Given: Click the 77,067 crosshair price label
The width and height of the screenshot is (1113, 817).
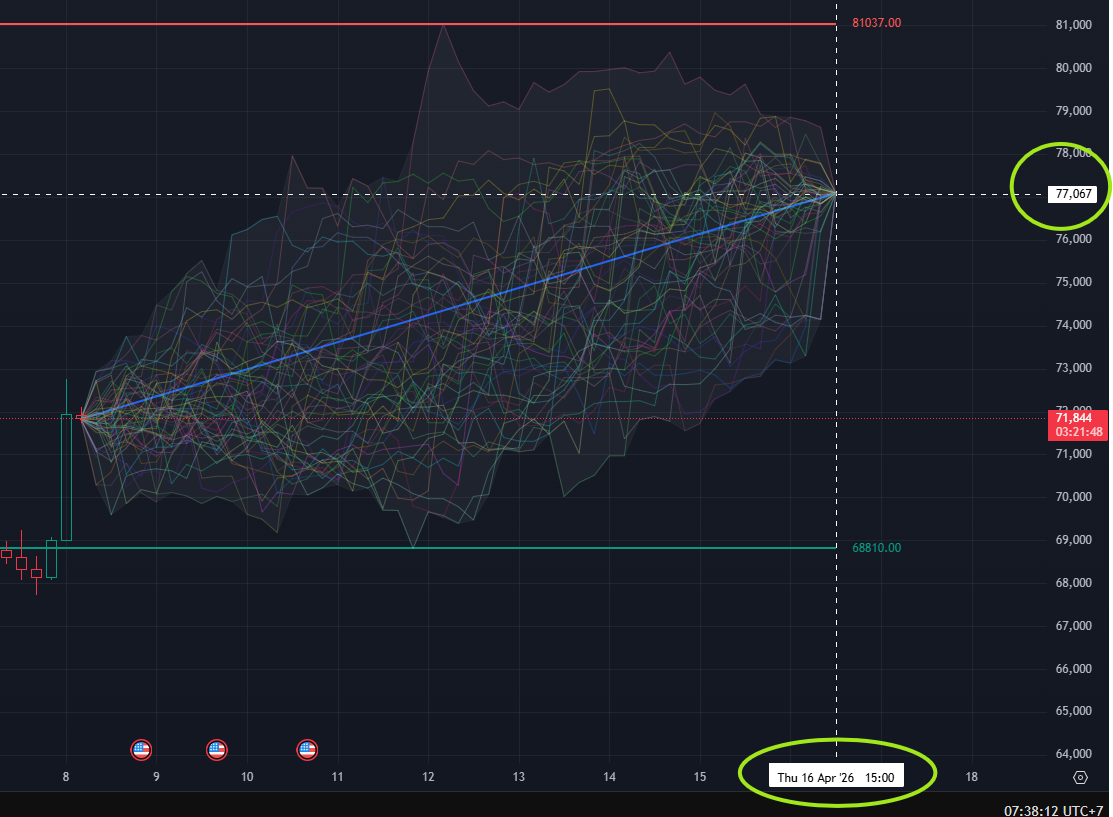Looking at the screenshot, I should pos(1073,194).
